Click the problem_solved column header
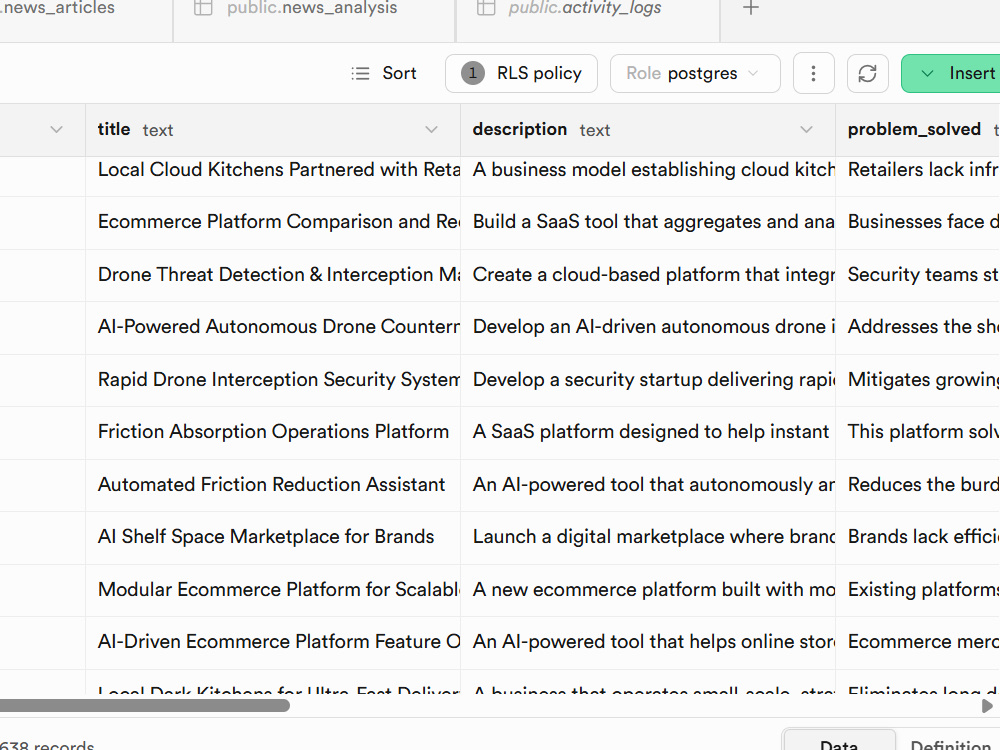The width and height of the screenshot is (1000, 750). (918, 129)
